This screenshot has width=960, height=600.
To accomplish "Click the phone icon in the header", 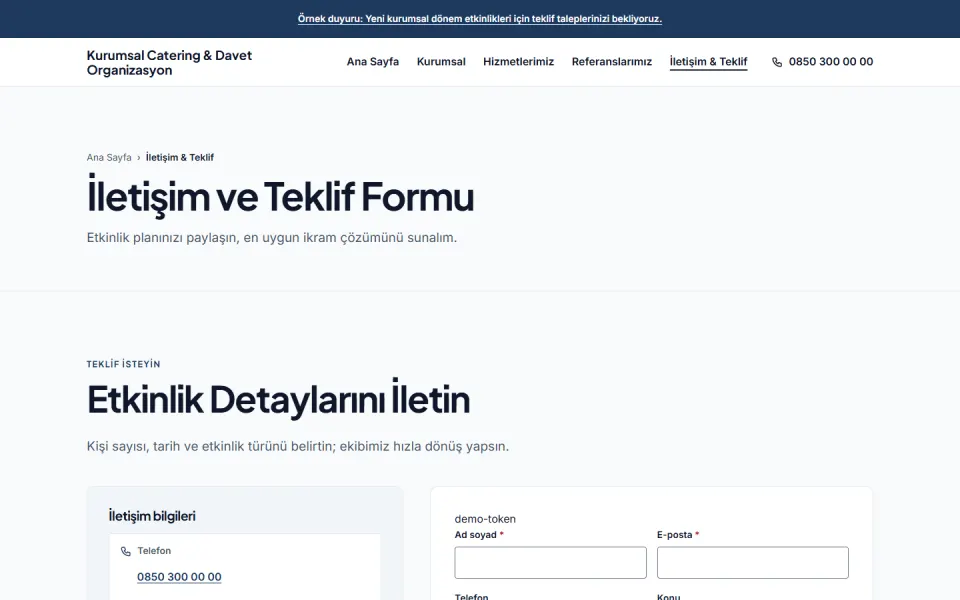I will pyautogui.click(x=777, y=62).
